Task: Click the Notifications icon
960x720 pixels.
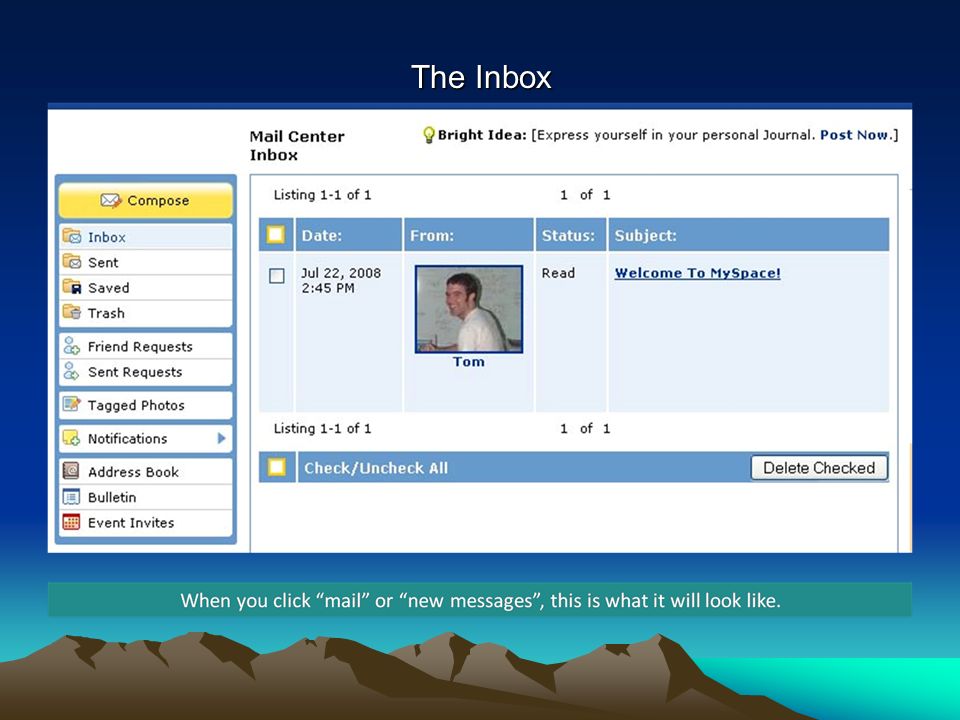Action: 72,438
